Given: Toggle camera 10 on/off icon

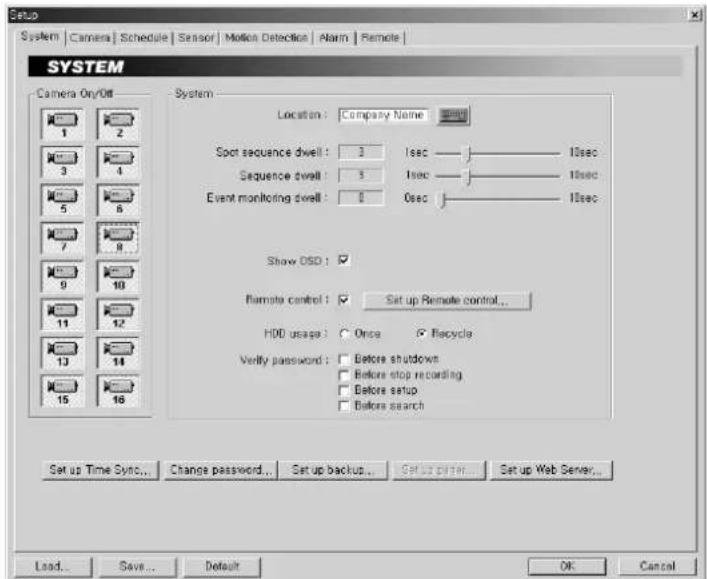Looking at the screenshot, I should [x=118, y=276].
